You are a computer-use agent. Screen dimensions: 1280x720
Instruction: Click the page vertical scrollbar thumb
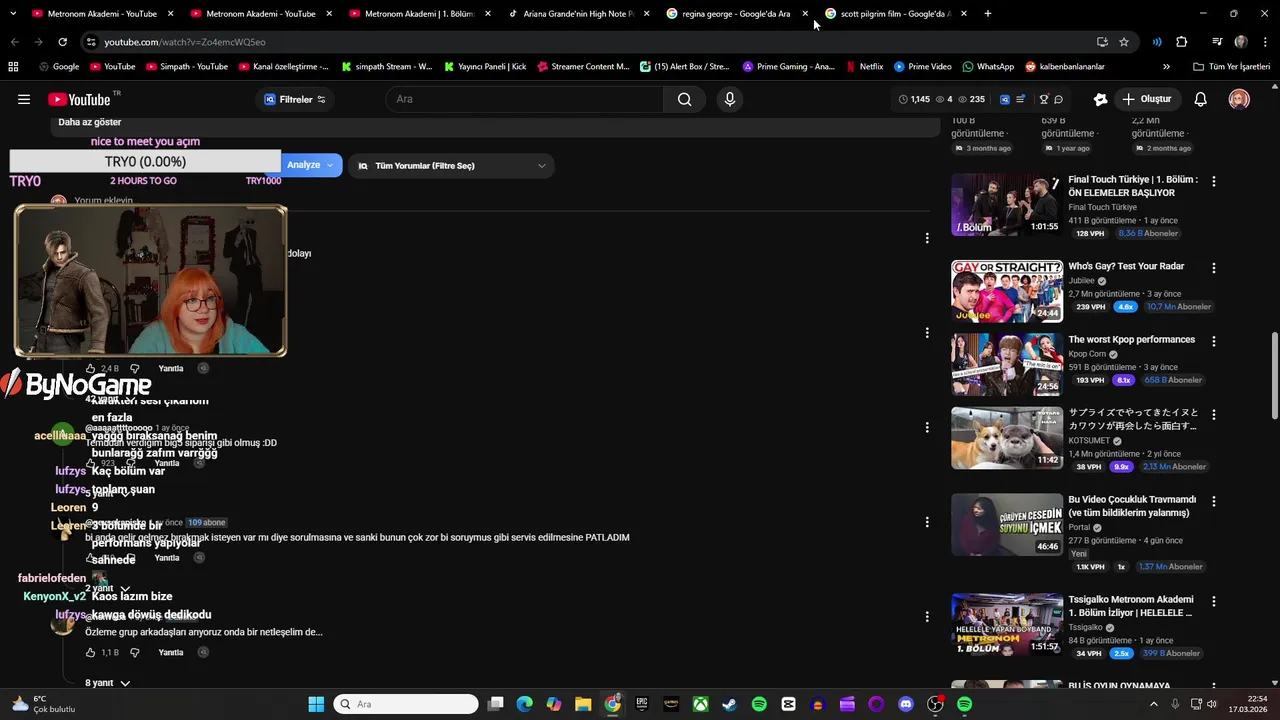pyautogui.click(x=1274, y=376)
